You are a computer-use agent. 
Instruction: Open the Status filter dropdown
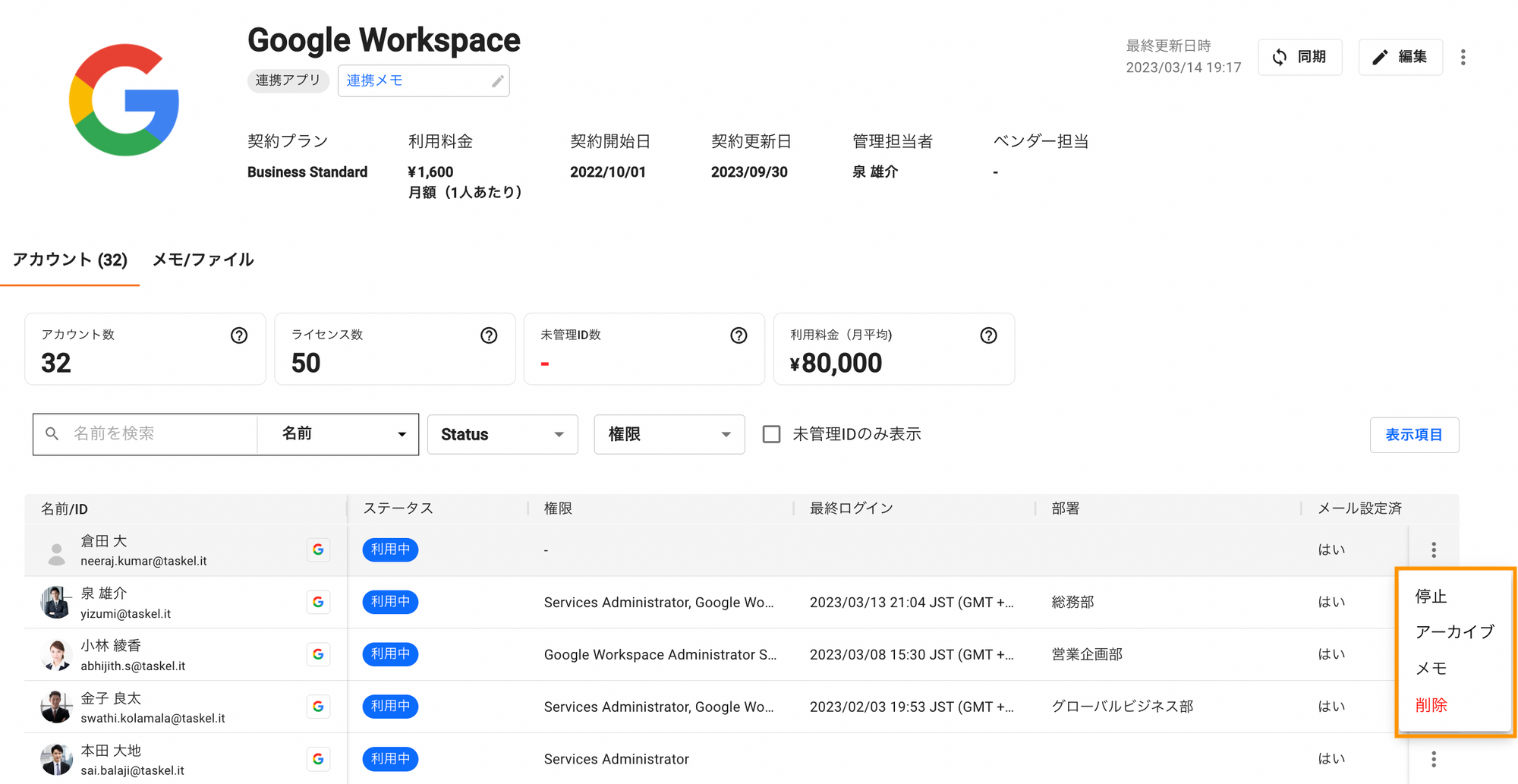tap(502, 434)
